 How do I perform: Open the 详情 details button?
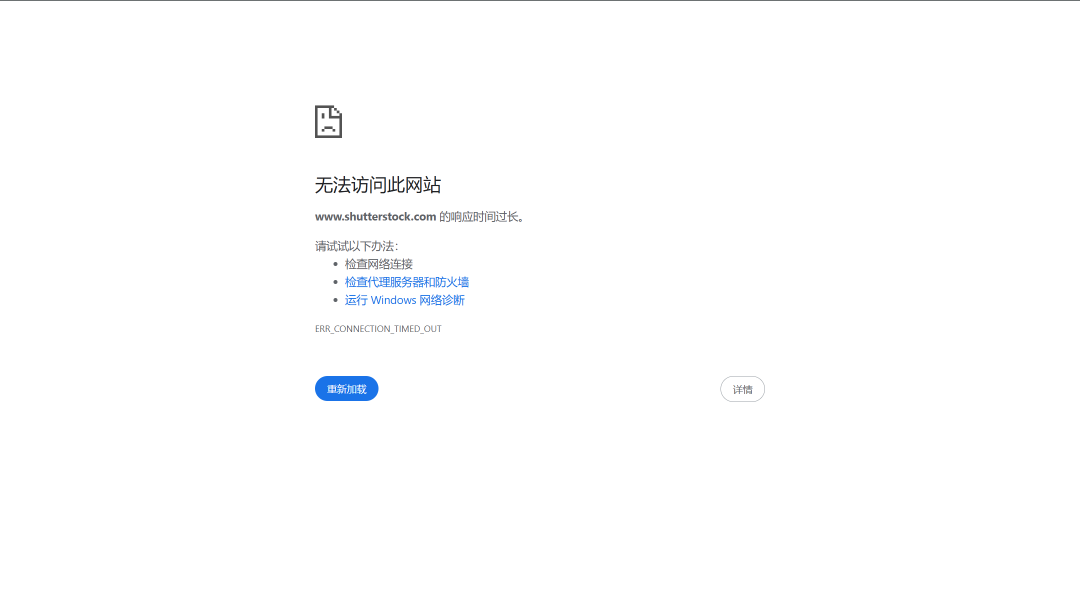(742, 389)
